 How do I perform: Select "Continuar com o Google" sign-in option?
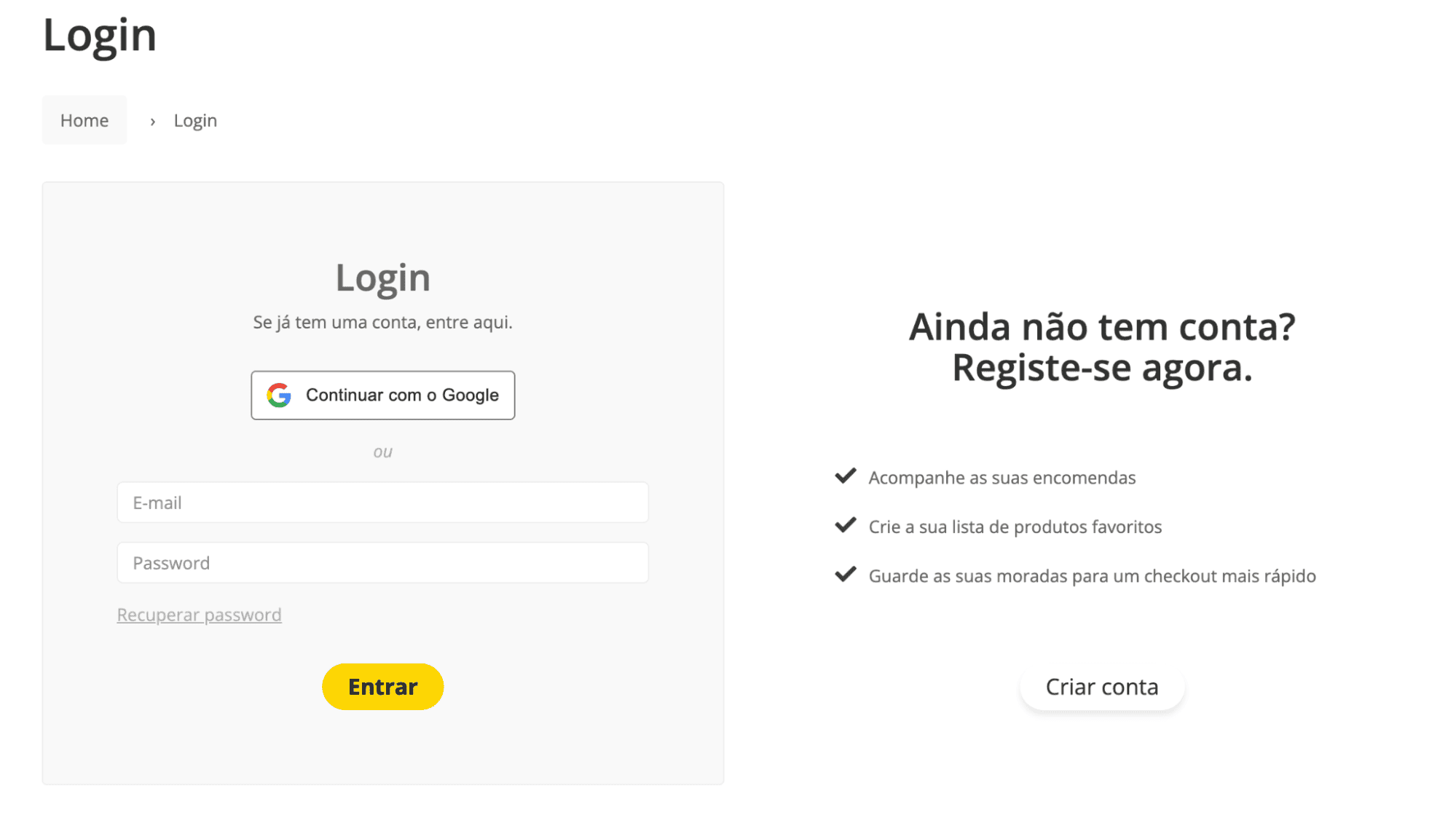tap(382, 395)
